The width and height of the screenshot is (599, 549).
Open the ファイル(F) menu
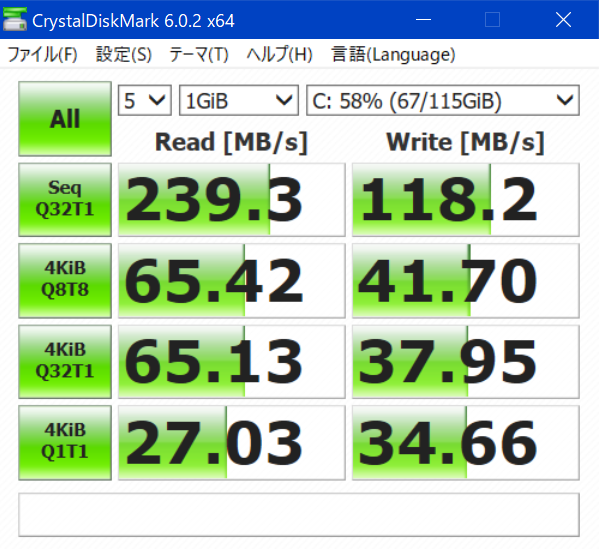[x=42, y=54]
